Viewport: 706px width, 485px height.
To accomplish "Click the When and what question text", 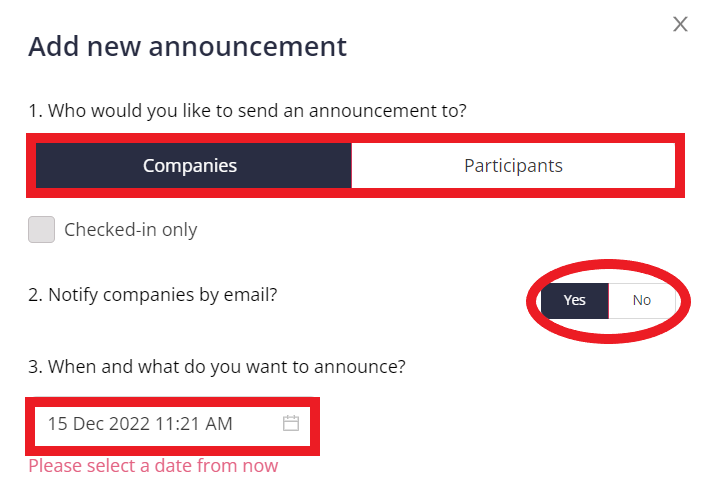I will pos(217,367).
